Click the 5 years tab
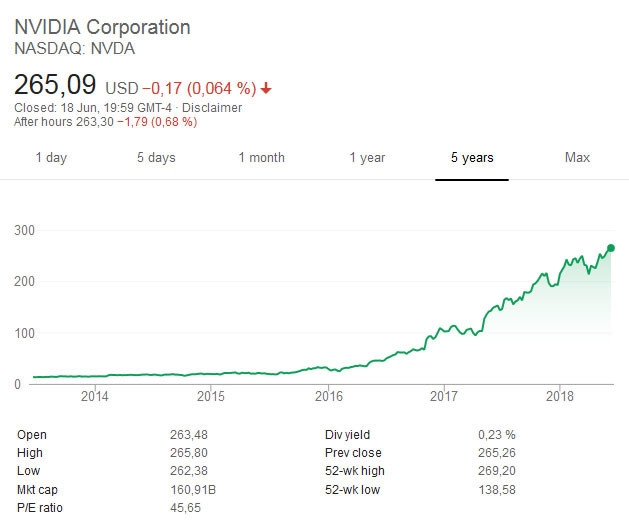Viewport: 629px width, 529px height. [x=472, y=157]
